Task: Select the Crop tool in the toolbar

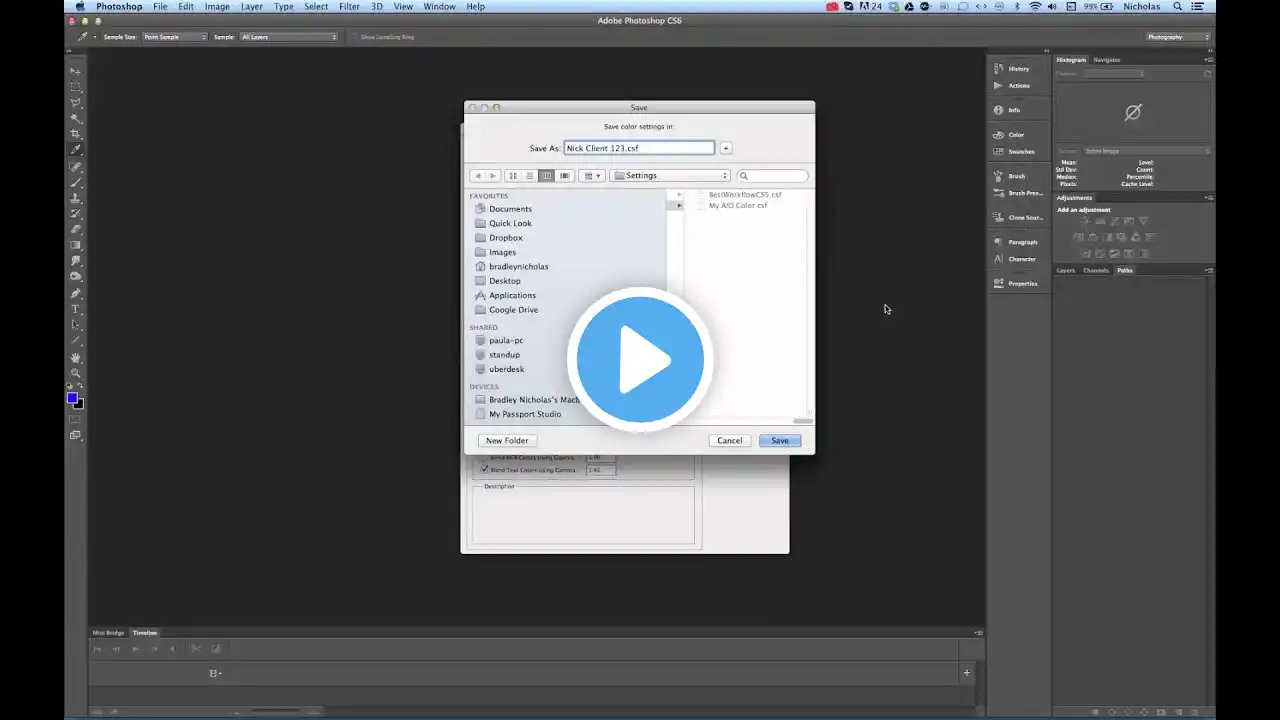Action: (75, 134)
